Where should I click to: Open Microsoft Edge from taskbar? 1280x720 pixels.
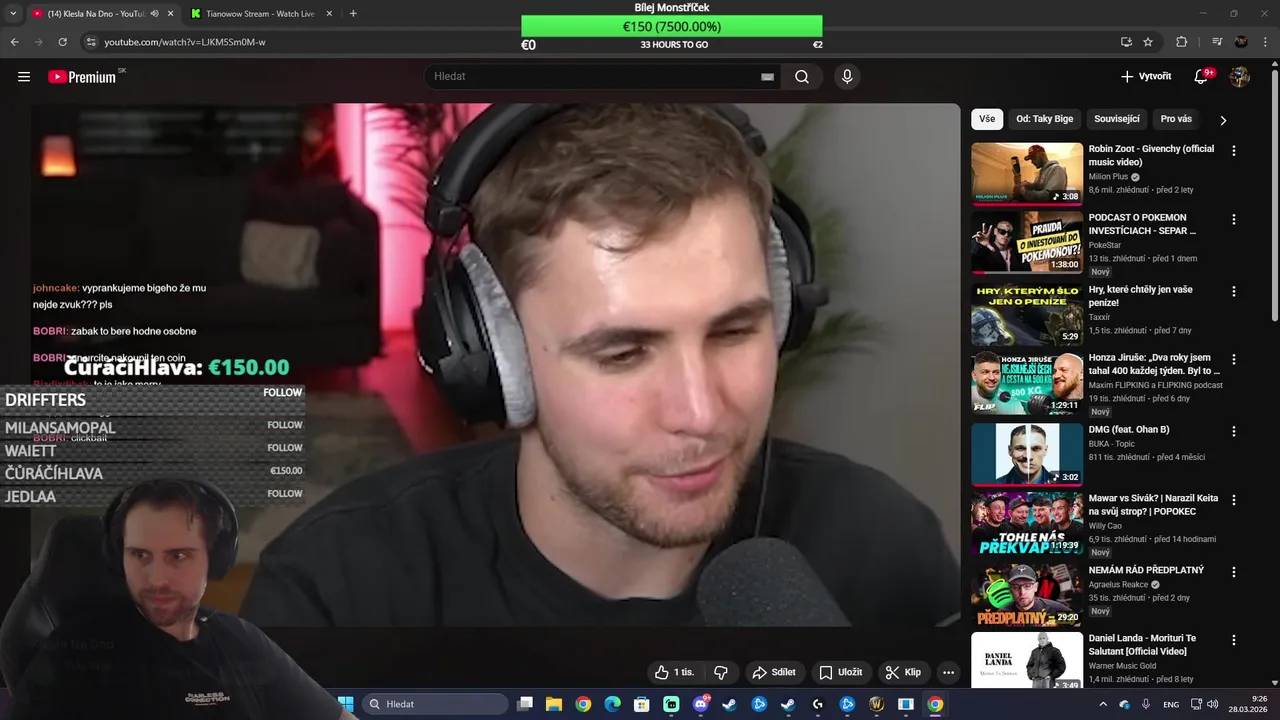point(612,704)
